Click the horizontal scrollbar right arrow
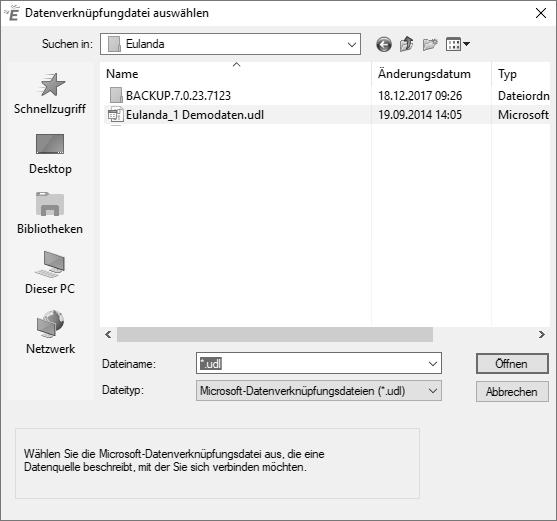The height and width of the screenshot is (521, 557). tap(541, 335)
